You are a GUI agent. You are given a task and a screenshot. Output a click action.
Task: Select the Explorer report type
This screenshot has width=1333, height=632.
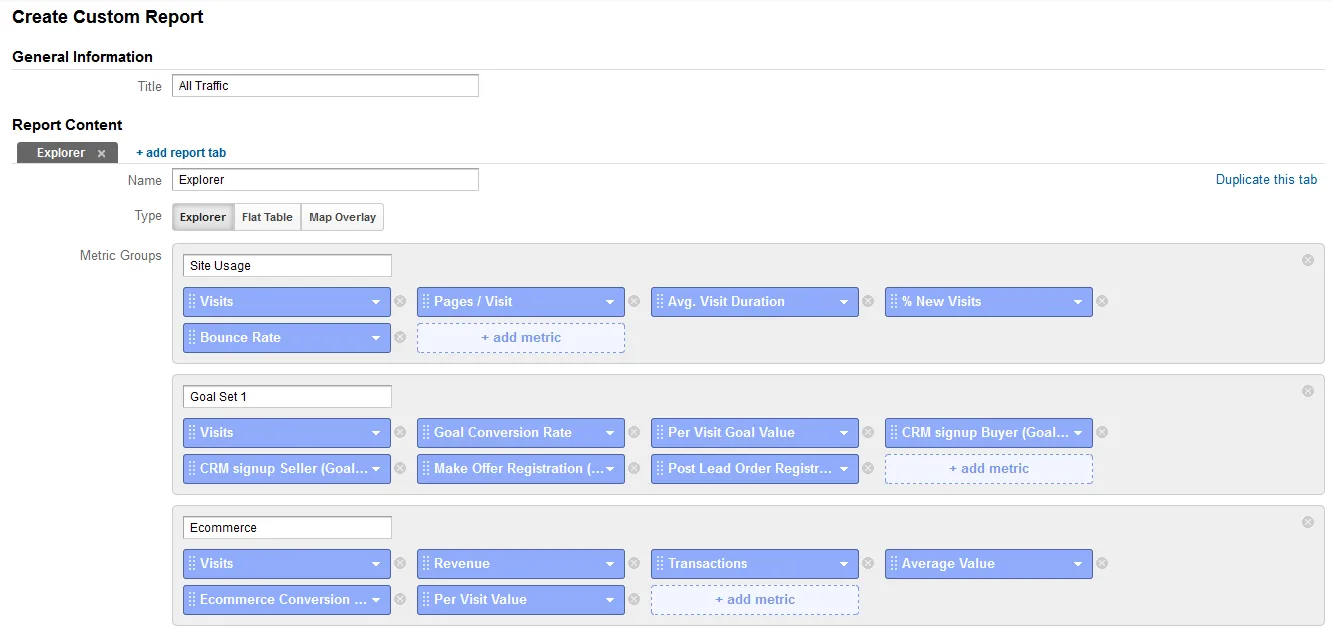(x=203, y=217)
